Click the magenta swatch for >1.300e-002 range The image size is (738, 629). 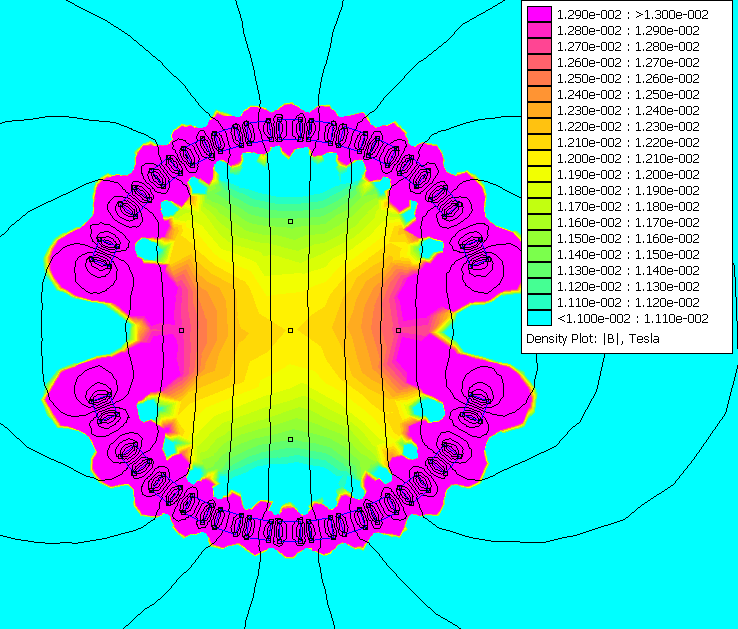coord(539,14)
